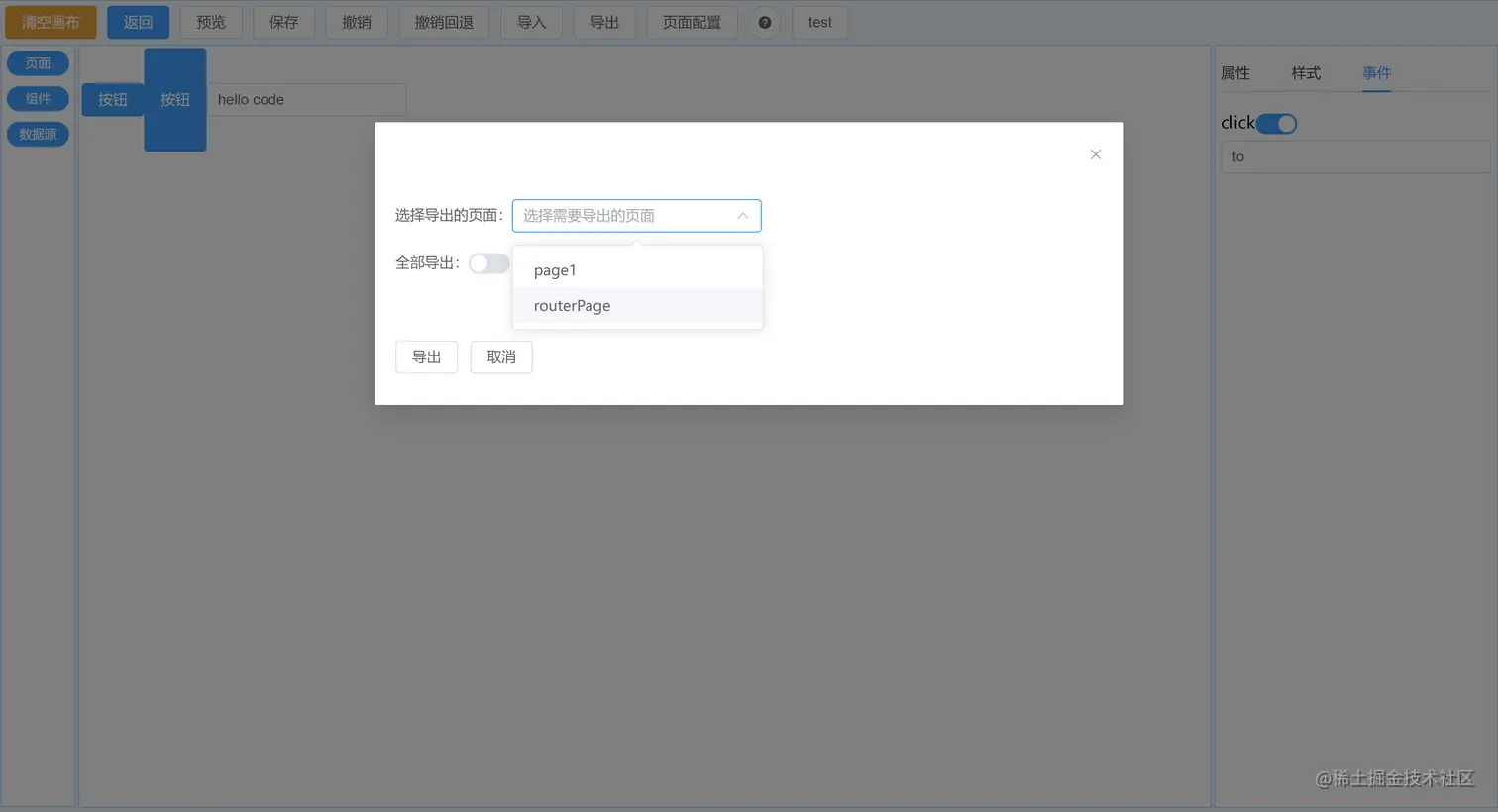Toggle the 全部导出 switch on
Viewport: 1498px width, 812px height.
(488, 263)
